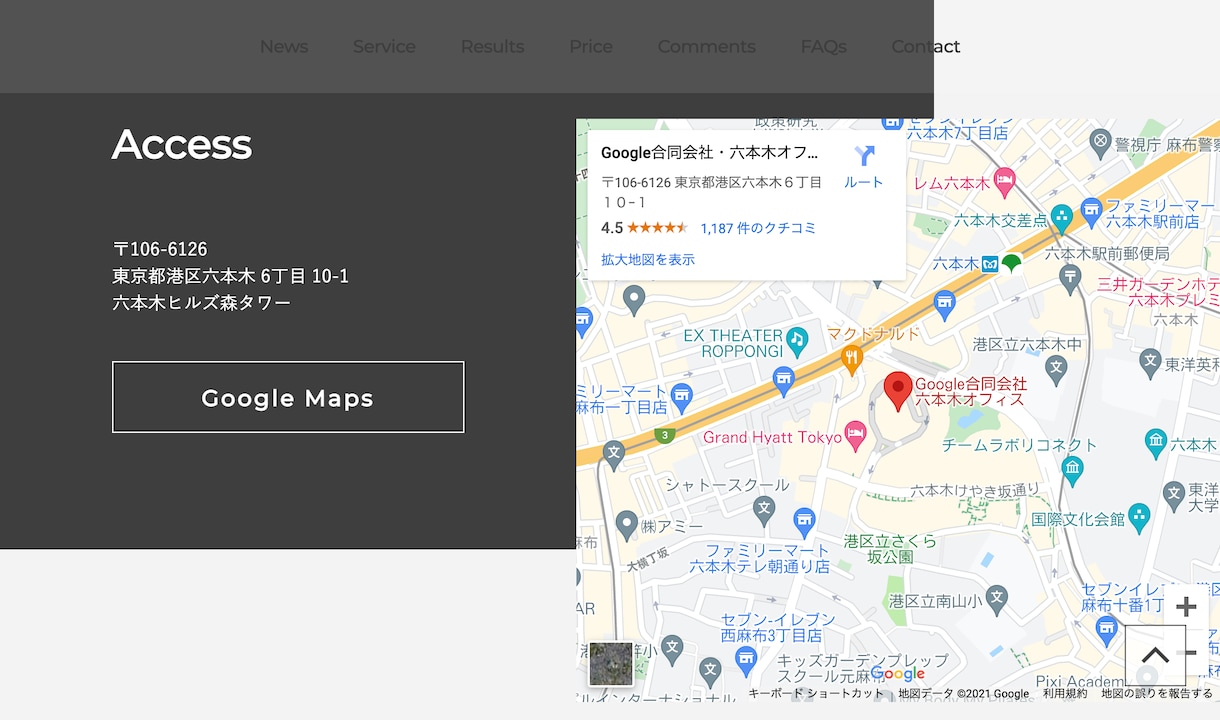Click the McDonald's restaurant marker

851,358
